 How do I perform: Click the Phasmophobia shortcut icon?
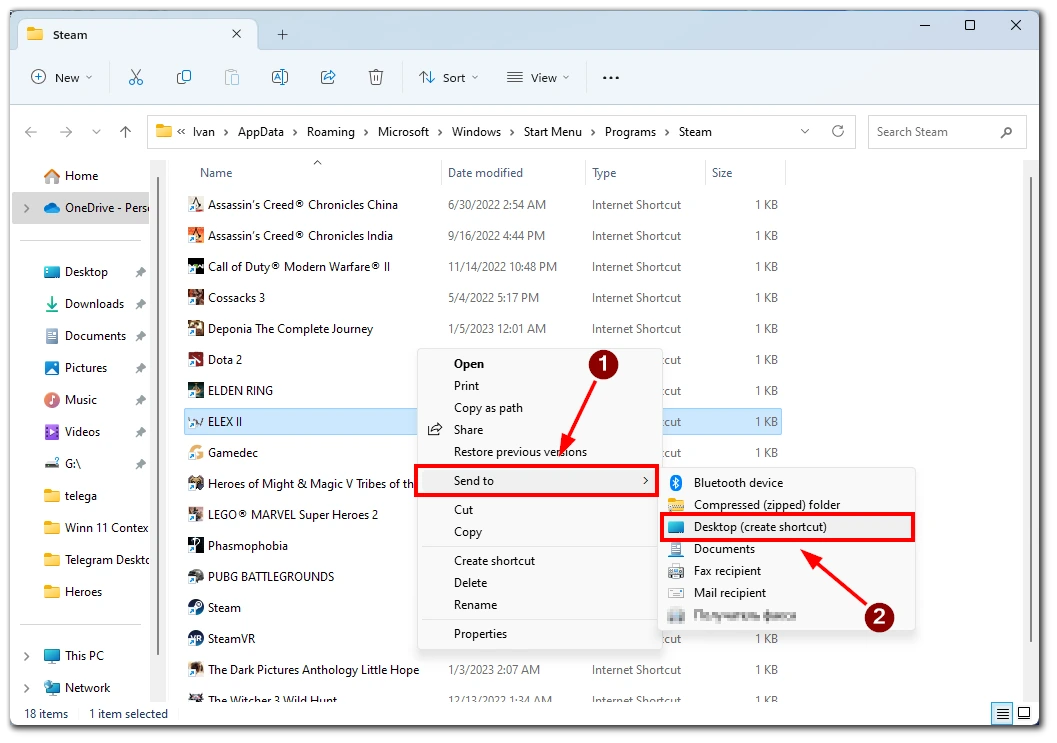click(195, 545)
